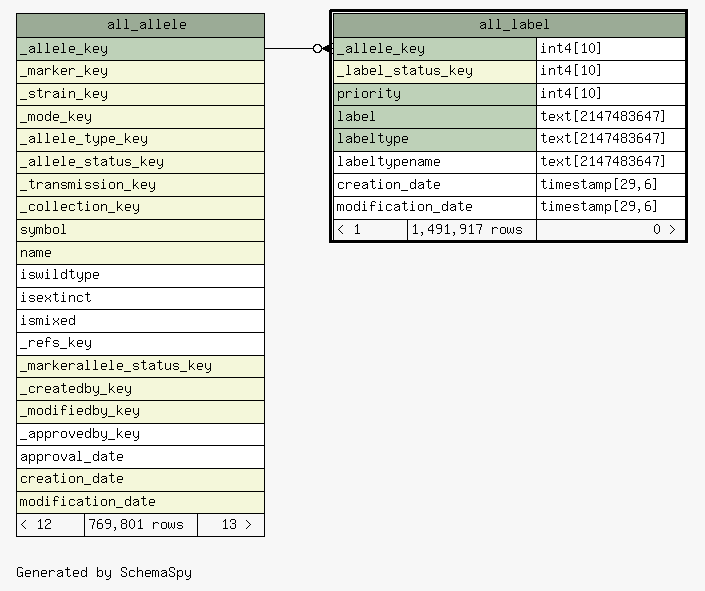Select _label_status_key column in all_label
Screen dimensions: 705x591
[435, 71]
